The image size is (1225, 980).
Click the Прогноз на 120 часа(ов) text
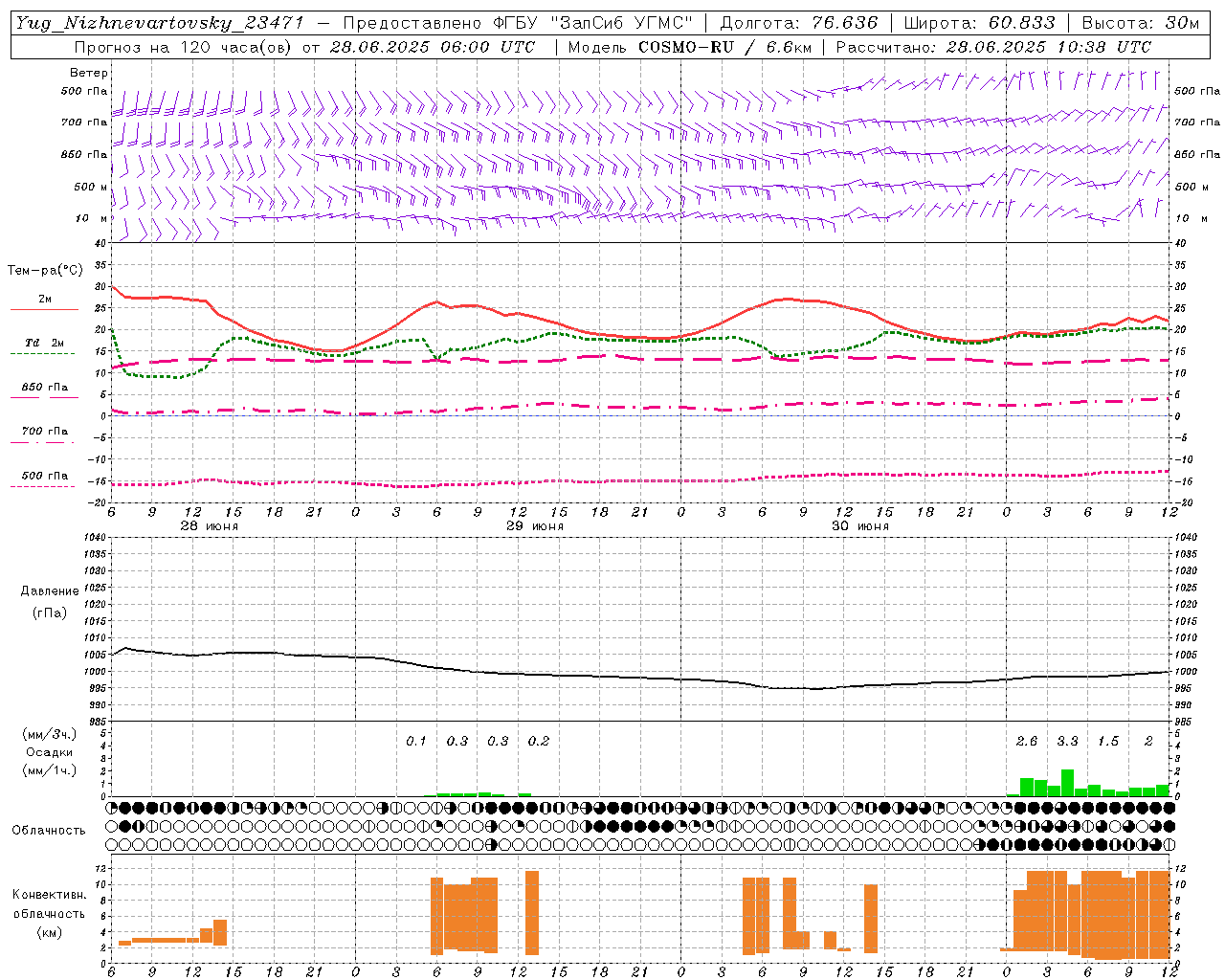[185, 47]
